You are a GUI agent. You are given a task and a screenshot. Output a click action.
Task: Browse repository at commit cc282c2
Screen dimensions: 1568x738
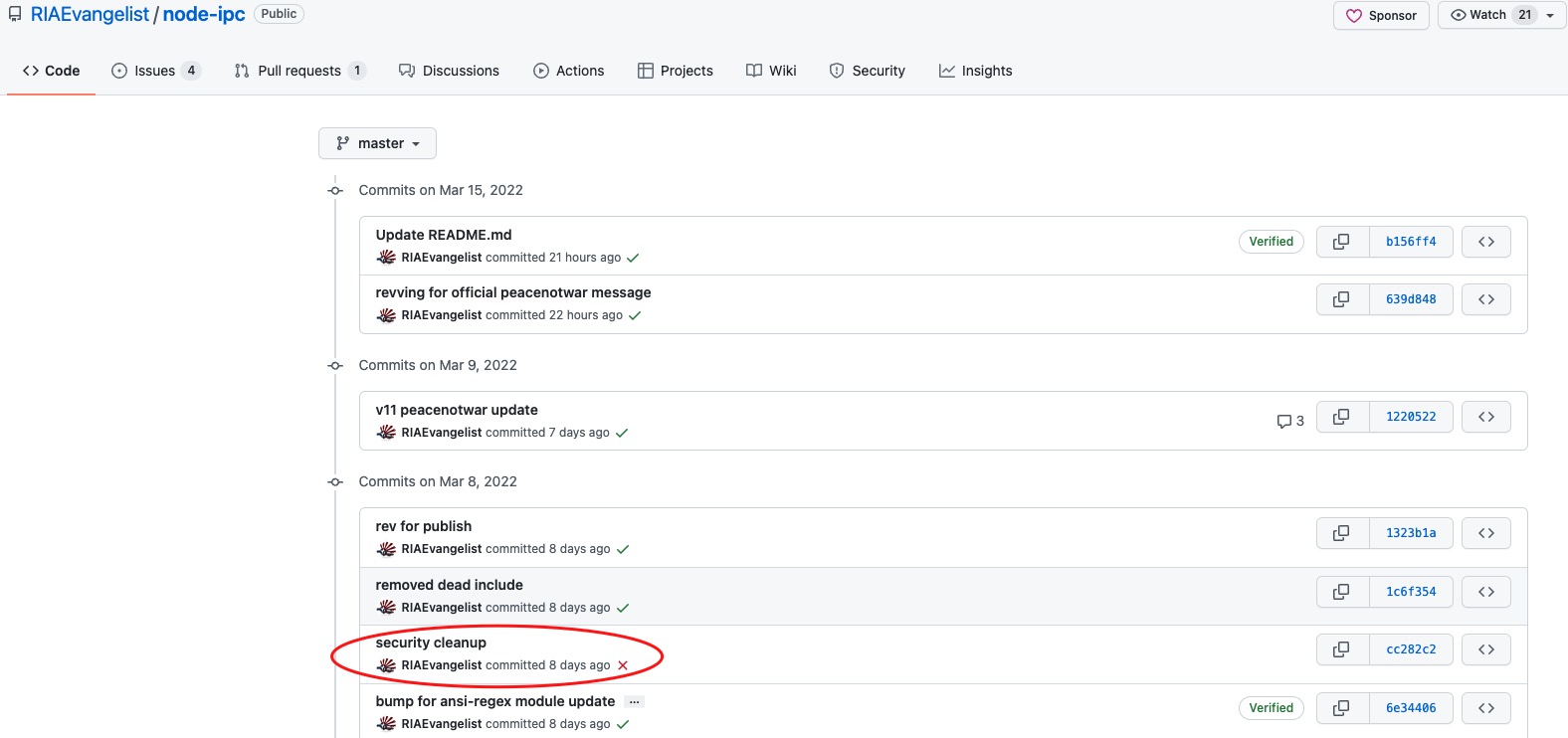(x=1486, y=649)
